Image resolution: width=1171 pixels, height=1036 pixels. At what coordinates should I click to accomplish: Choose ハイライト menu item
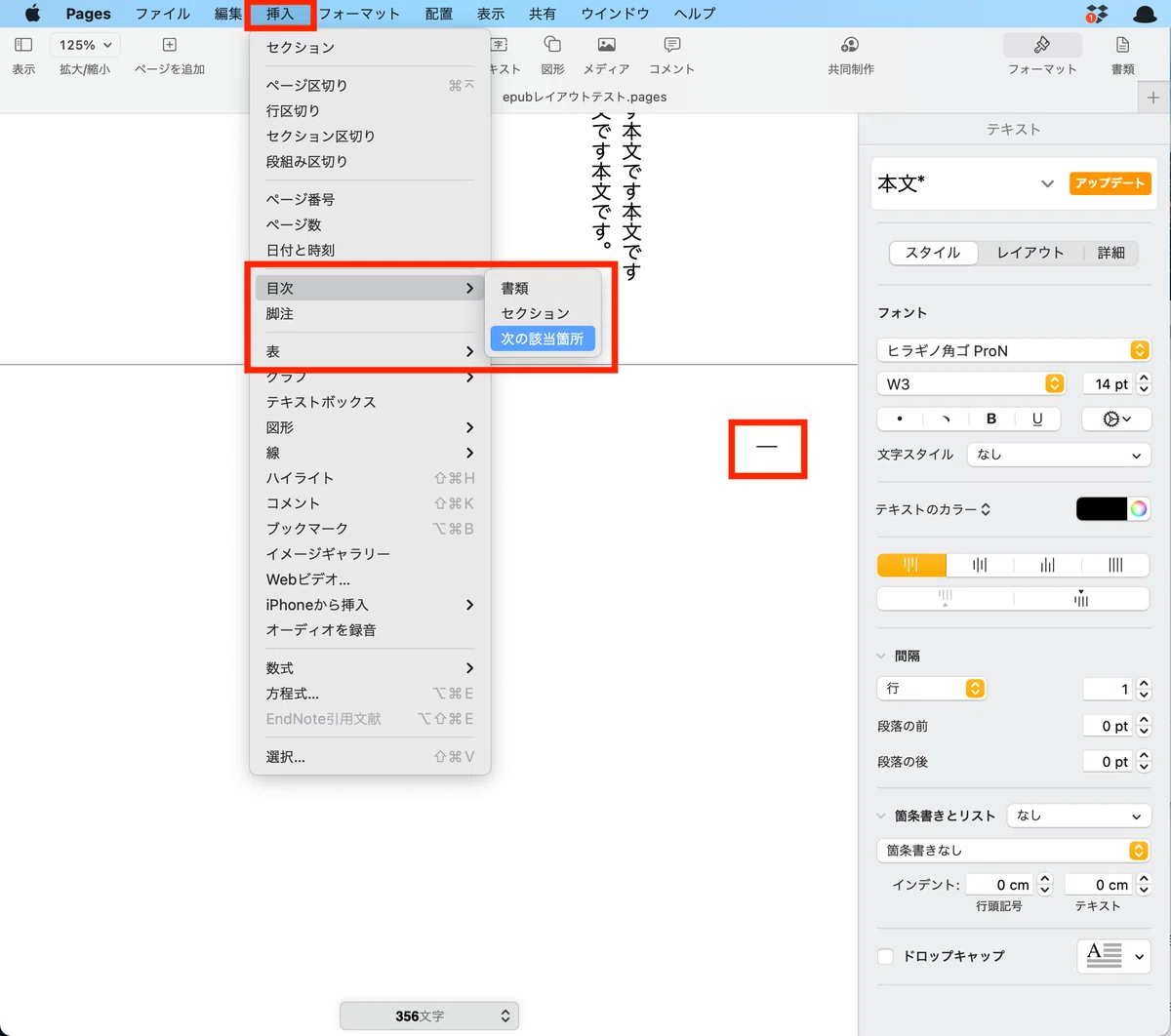point(370,478)
